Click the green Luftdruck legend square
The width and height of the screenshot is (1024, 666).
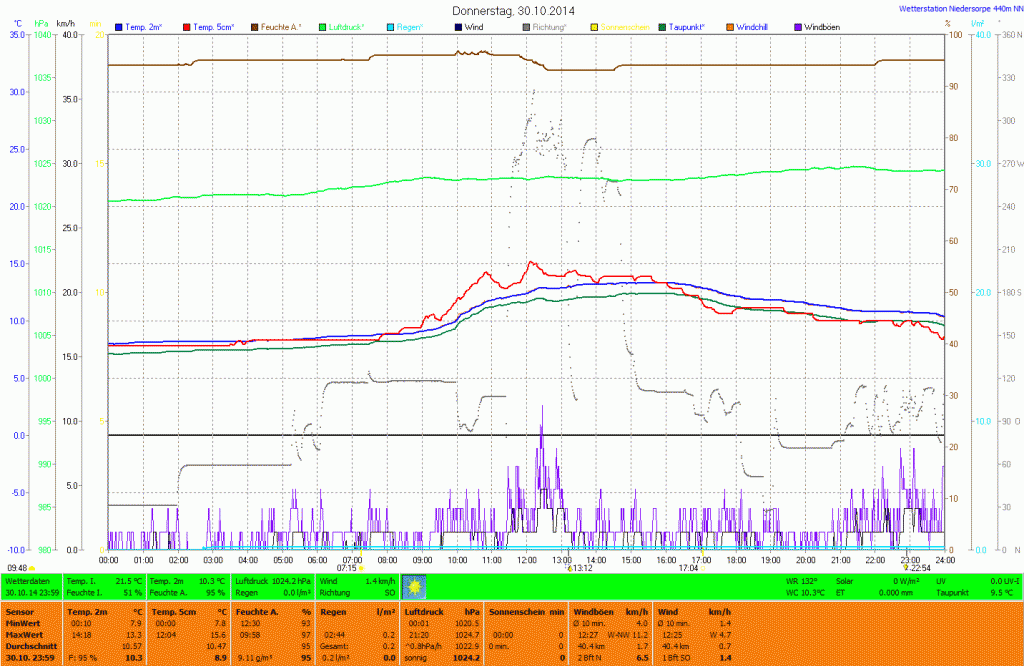point(323,25)
